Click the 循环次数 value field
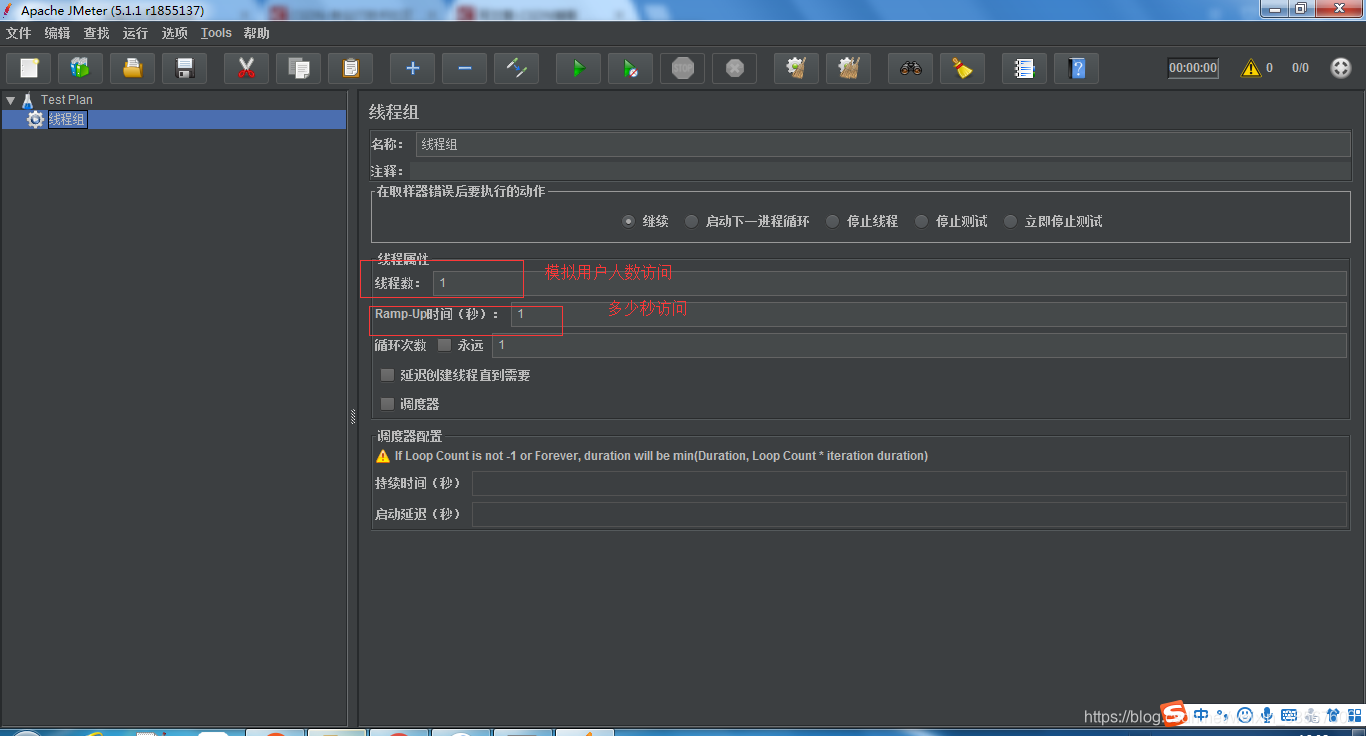Image resolution: width=1366 pixels, height=736 pixels. [919, 345]
